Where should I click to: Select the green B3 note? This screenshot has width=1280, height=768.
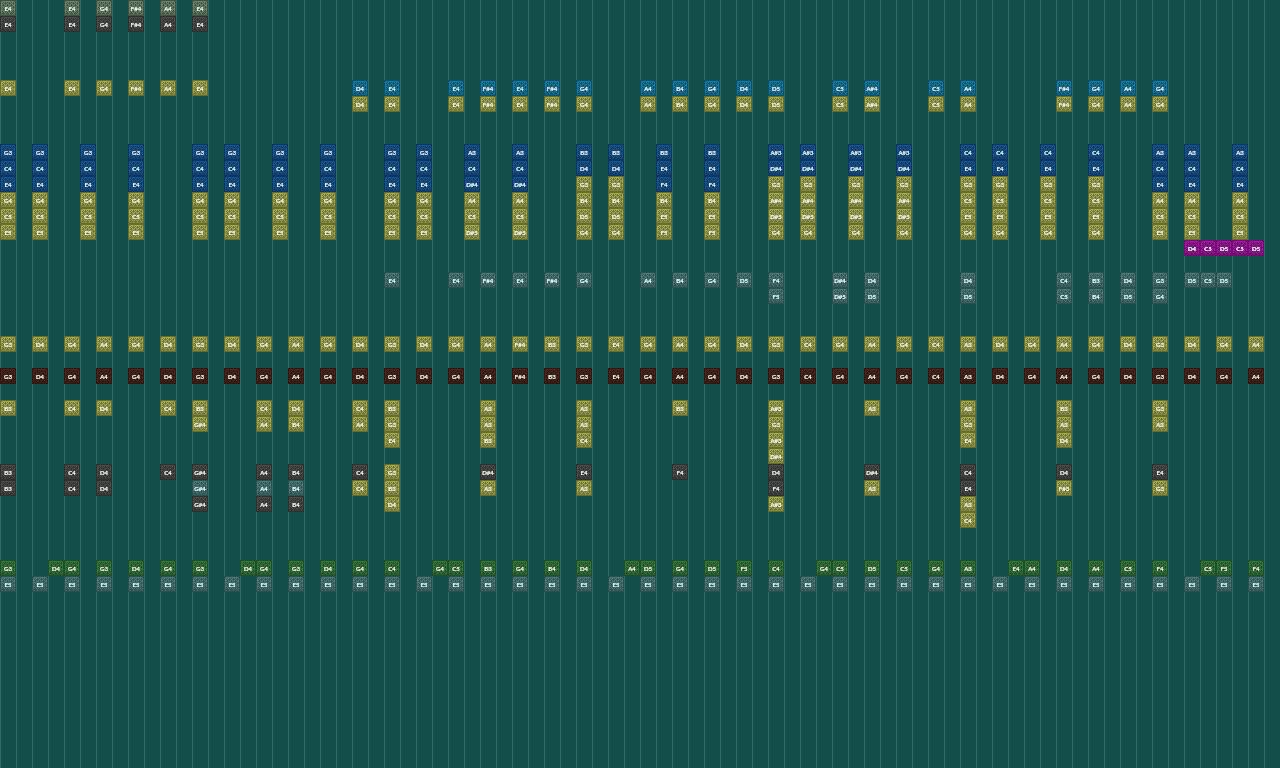[488, 568]
